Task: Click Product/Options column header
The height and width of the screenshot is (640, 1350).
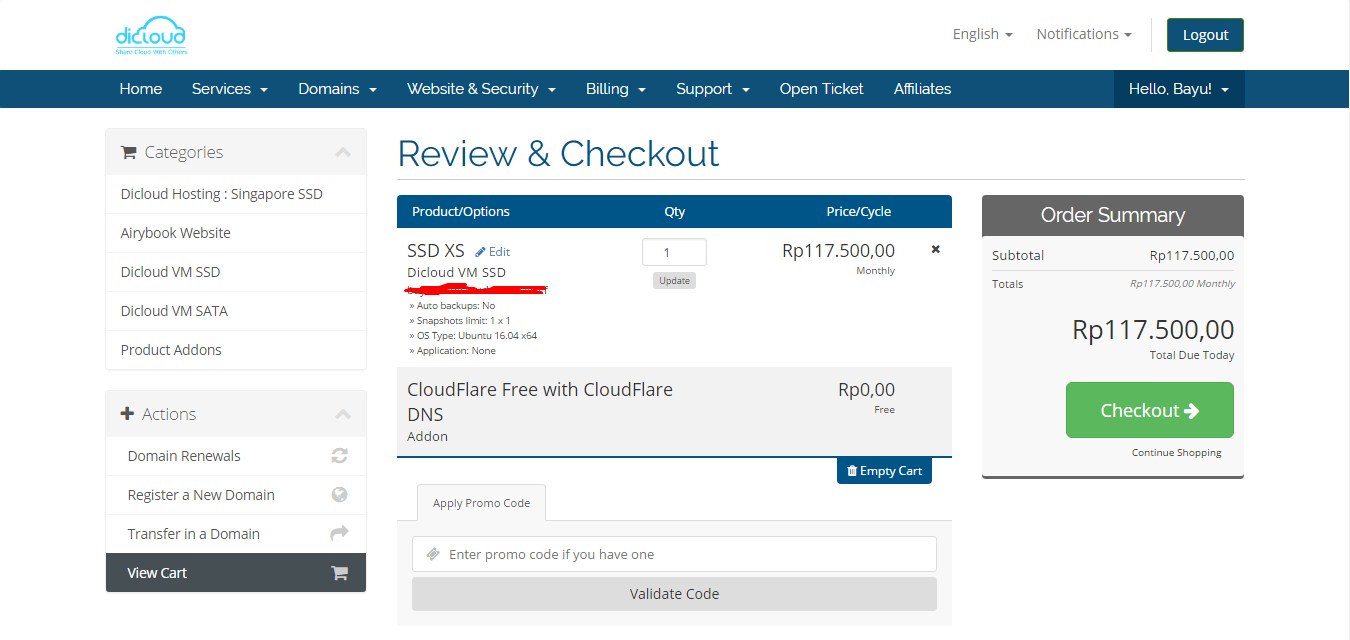Action: [461, 212]
